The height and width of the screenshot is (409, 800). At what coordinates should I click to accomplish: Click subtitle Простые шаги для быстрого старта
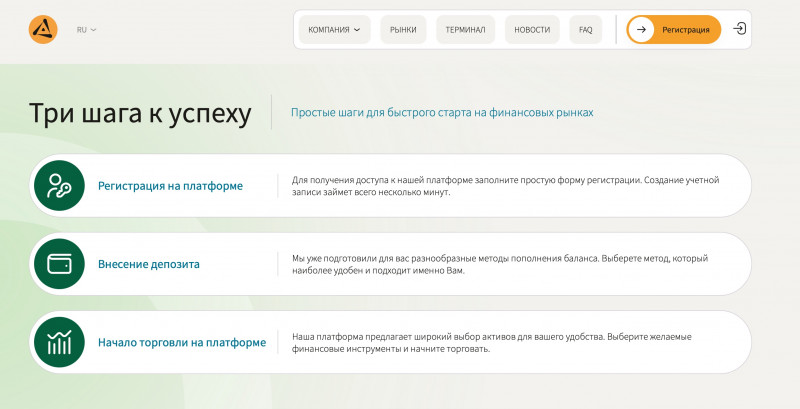pos(442,112)
